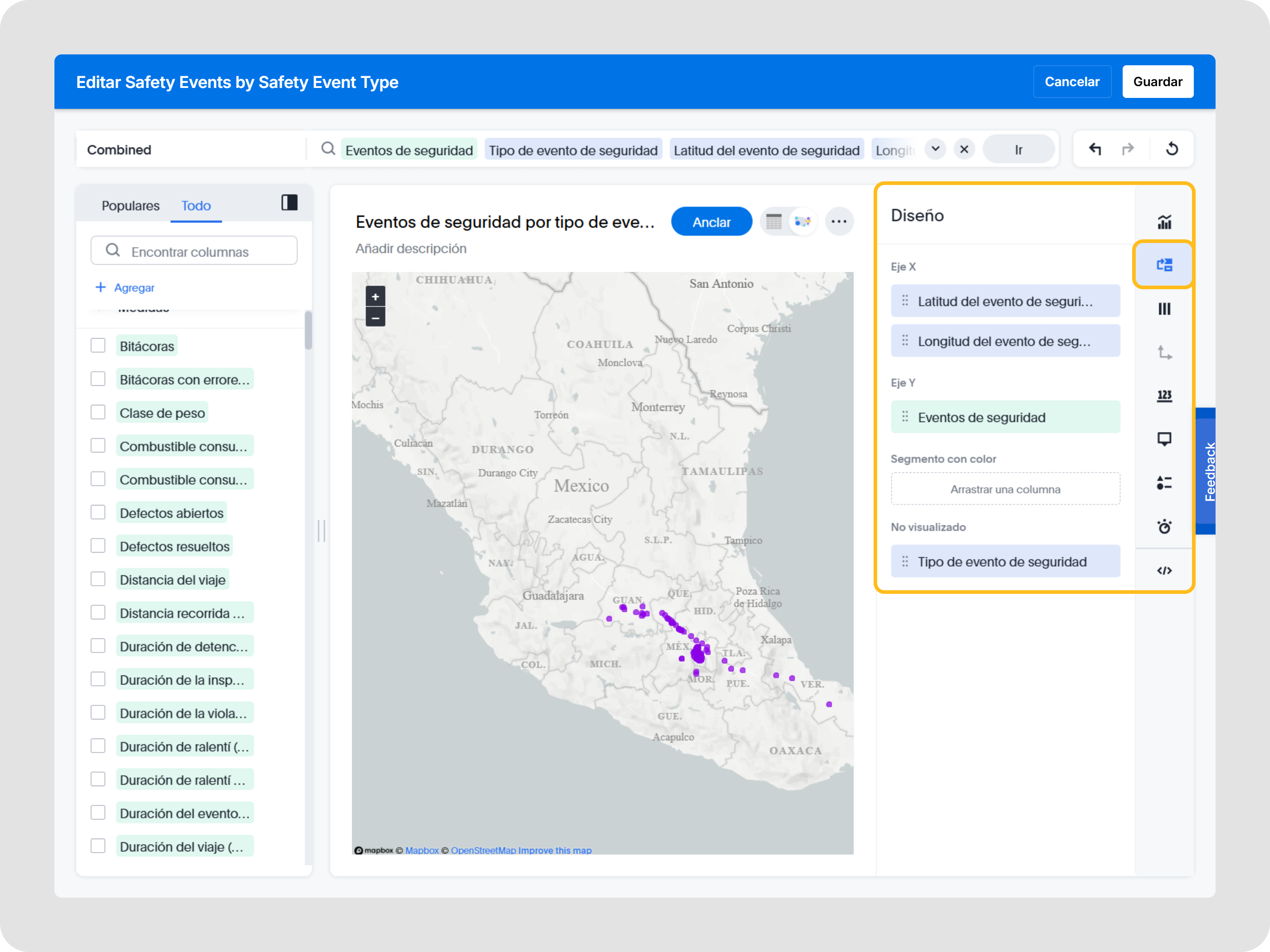Check the Clase de peso checkbox
Screen dimensions: 1270x952
click(x=98, y=413)
